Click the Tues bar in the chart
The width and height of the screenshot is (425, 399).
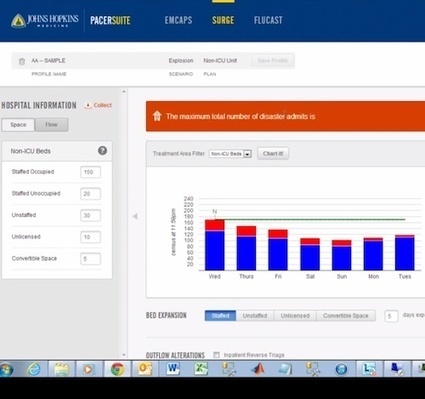click(x=405, y=253)
